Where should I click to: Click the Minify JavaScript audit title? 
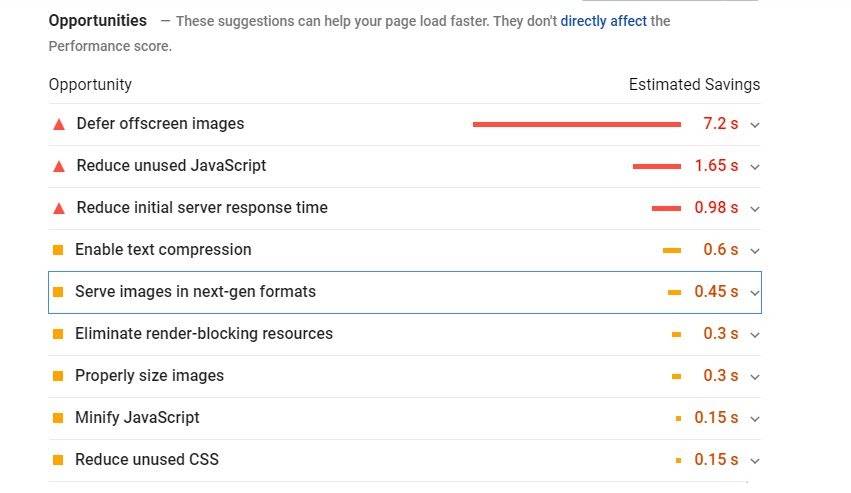pos(137,418)
